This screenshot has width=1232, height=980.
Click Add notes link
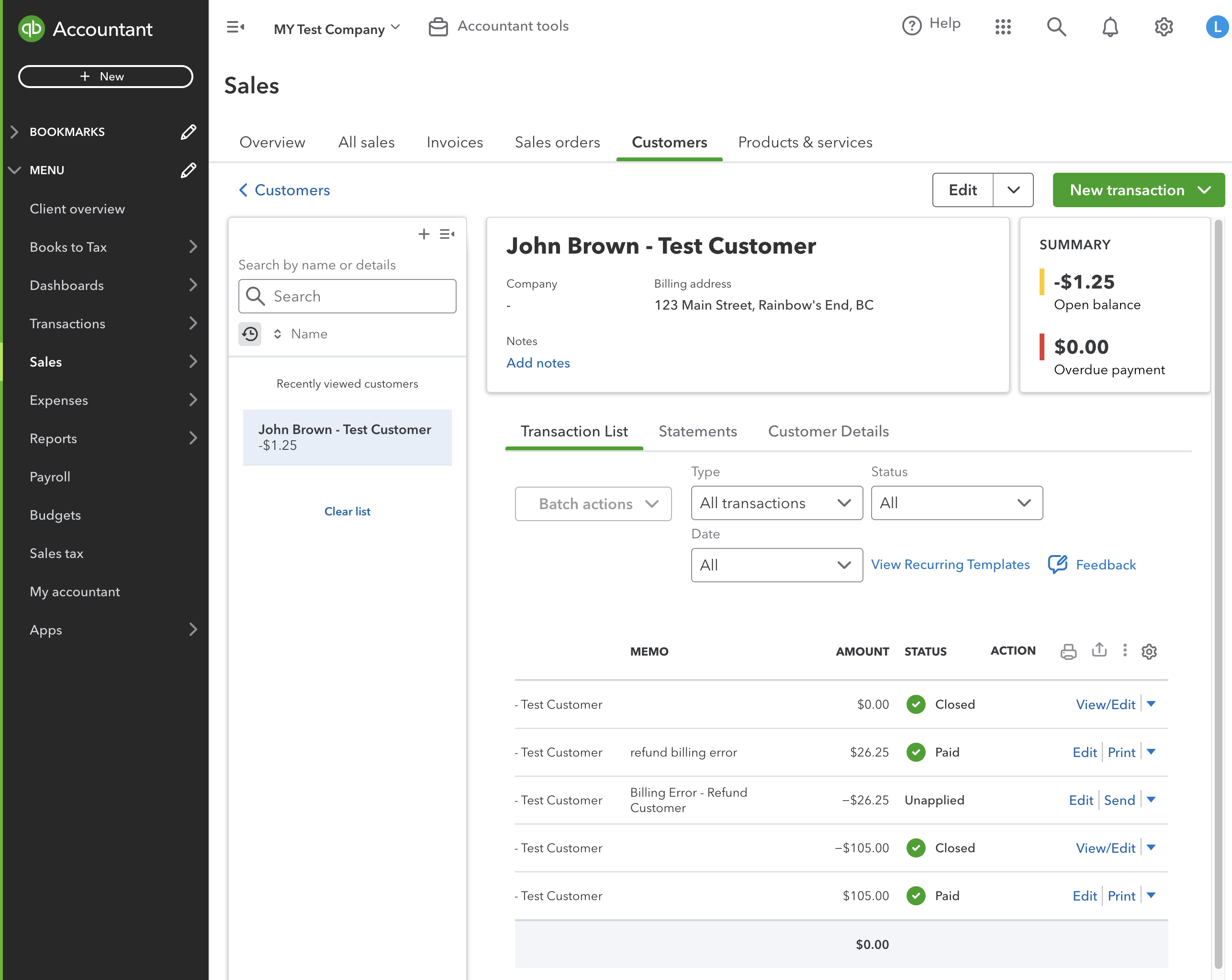538,363
